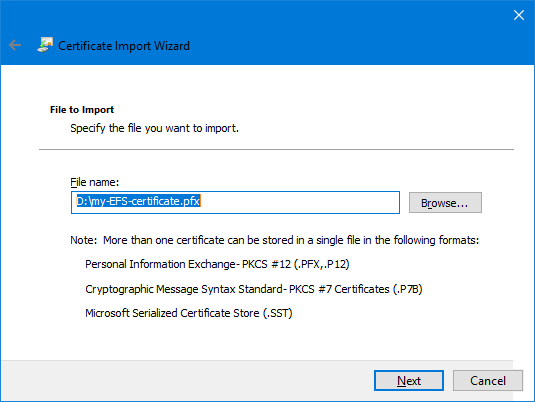
Task: Click the Microsoft Serialized Certificate Store line
Action: (x=189, y=313)
